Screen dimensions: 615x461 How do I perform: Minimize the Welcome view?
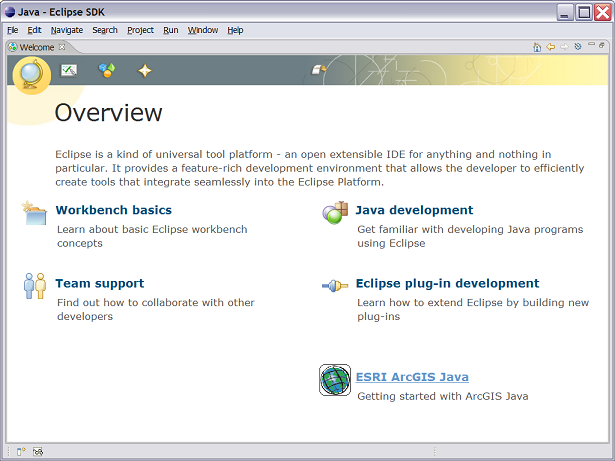click(591, 44)
